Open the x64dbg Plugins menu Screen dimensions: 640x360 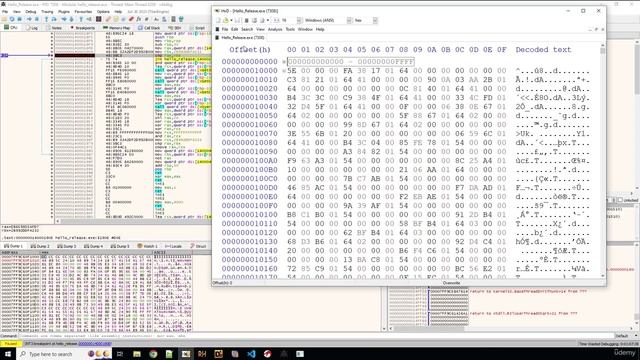coord(64,12)
